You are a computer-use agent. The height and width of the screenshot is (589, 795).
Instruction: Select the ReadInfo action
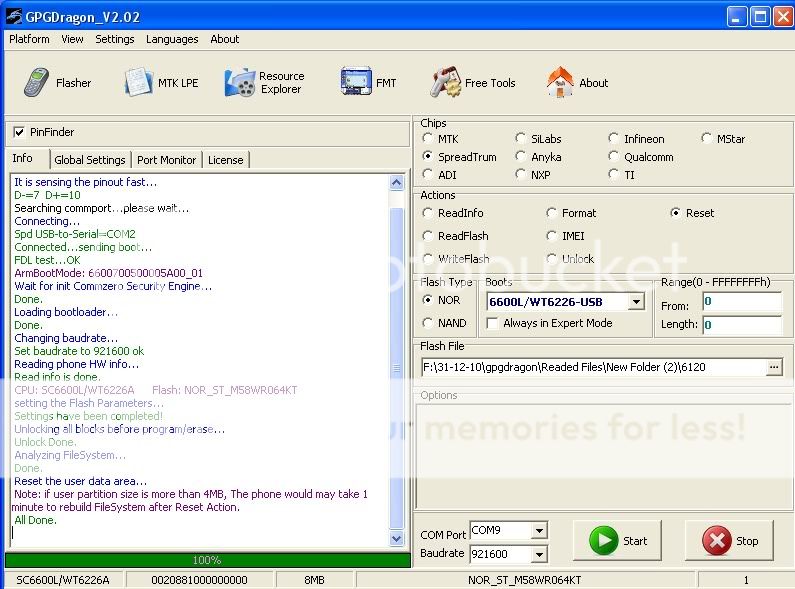pyautogui.click(x=427, y=213)
